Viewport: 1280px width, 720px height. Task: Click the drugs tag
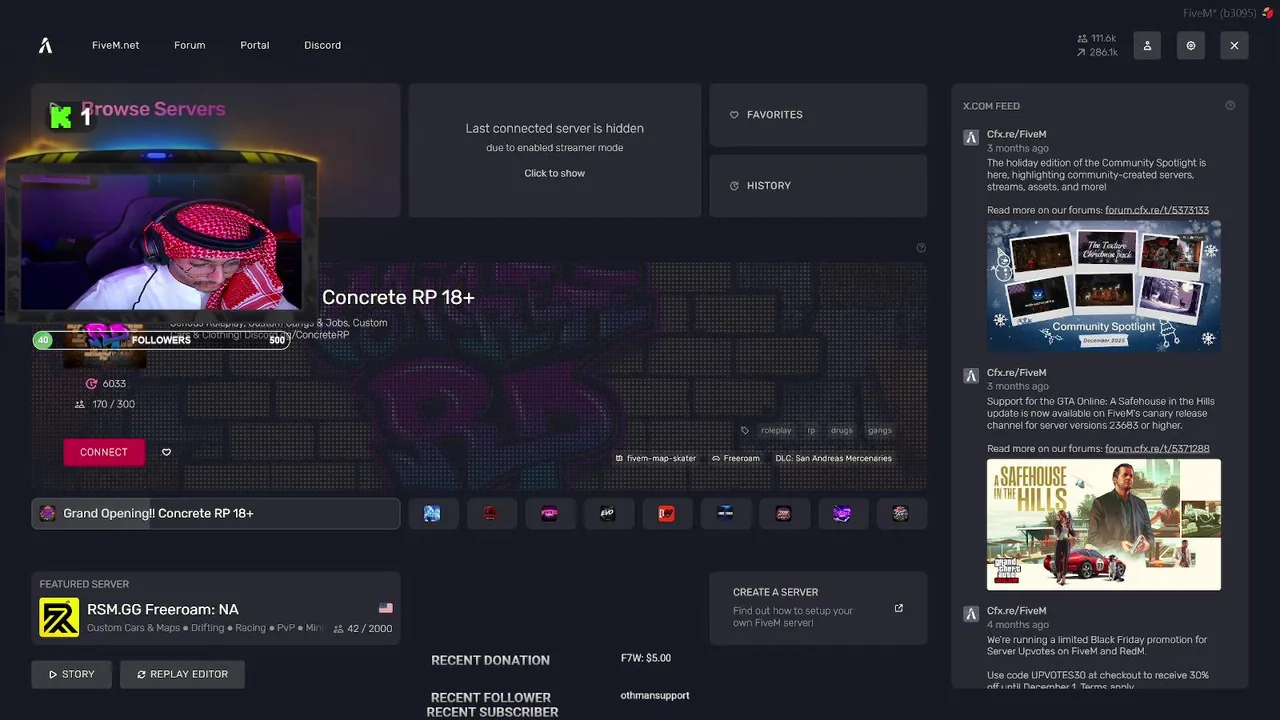click(842, 430)
